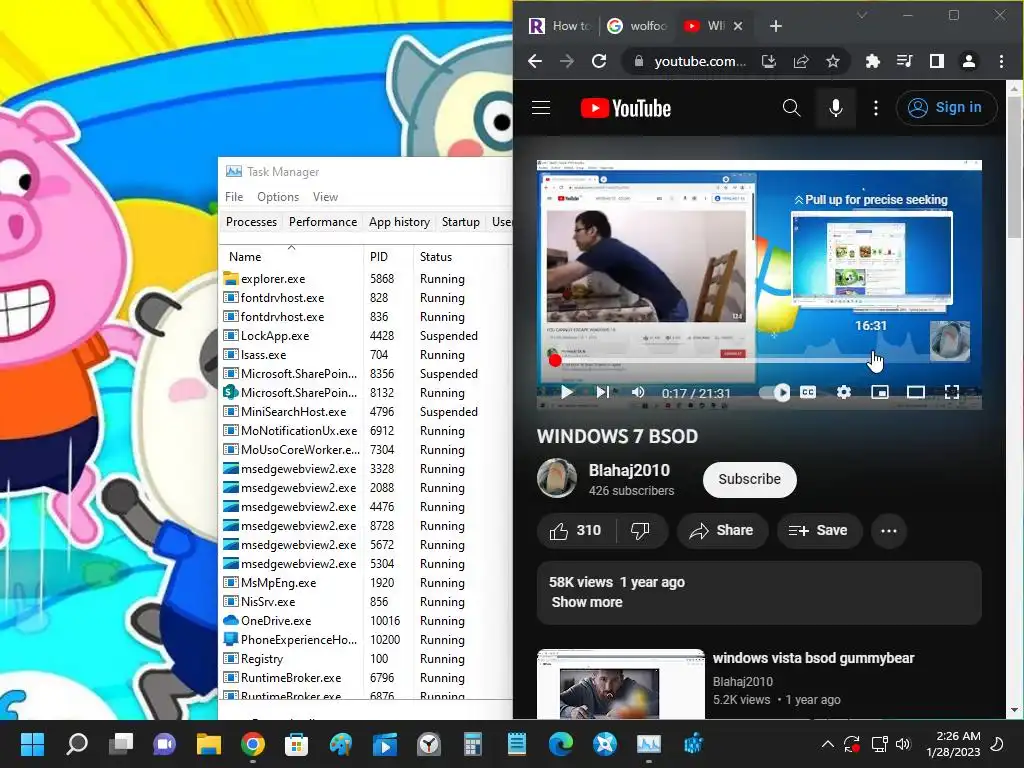This screenshot has width=1024, height=768.
Task: Select the OneDrive.exe process row
Action: tap(365, 620)
